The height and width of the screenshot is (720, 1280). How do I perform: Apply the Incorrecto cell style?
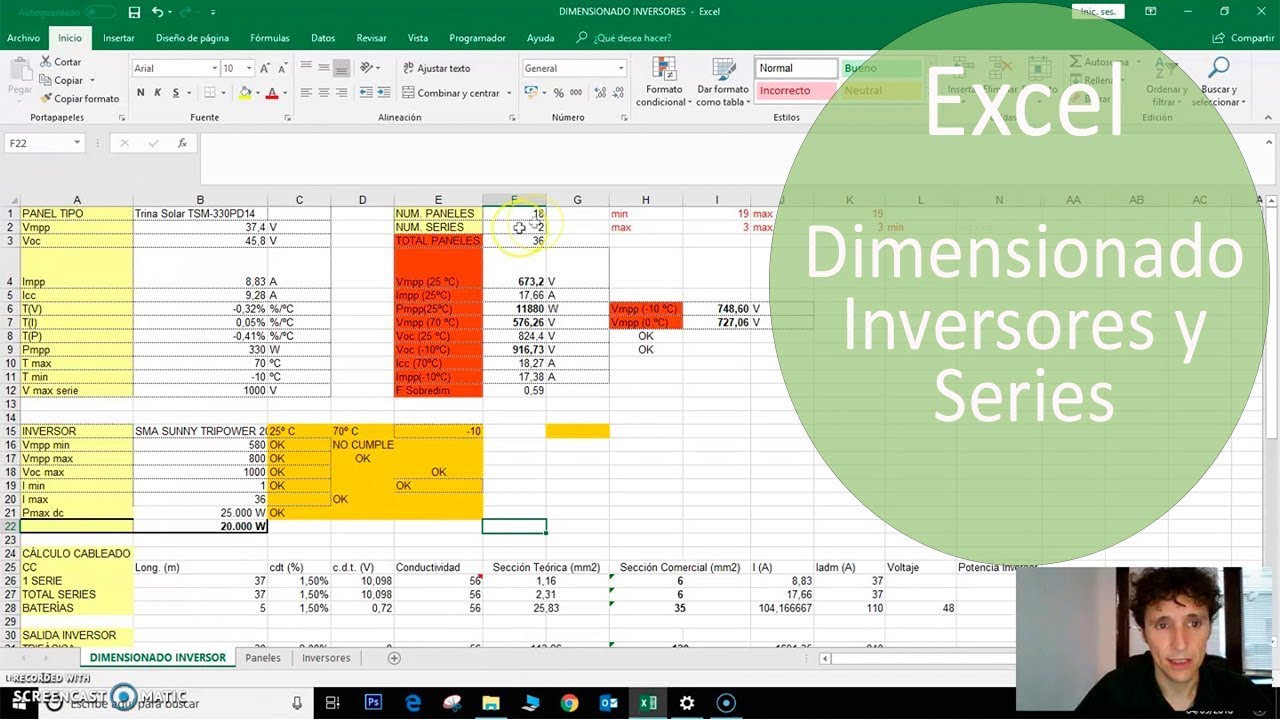pos(796,90)
